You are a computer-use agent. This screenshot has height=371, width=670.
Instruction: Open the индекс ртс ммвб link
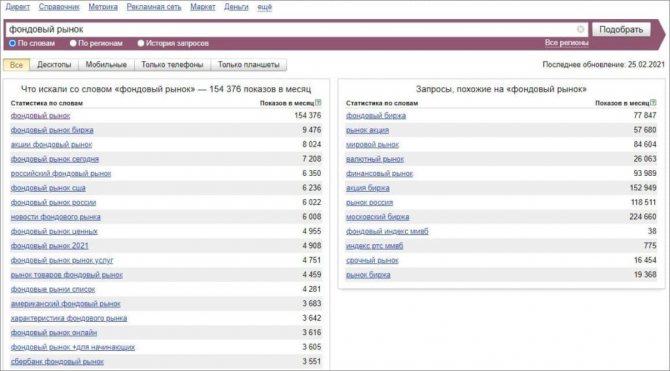click(374, 246)
